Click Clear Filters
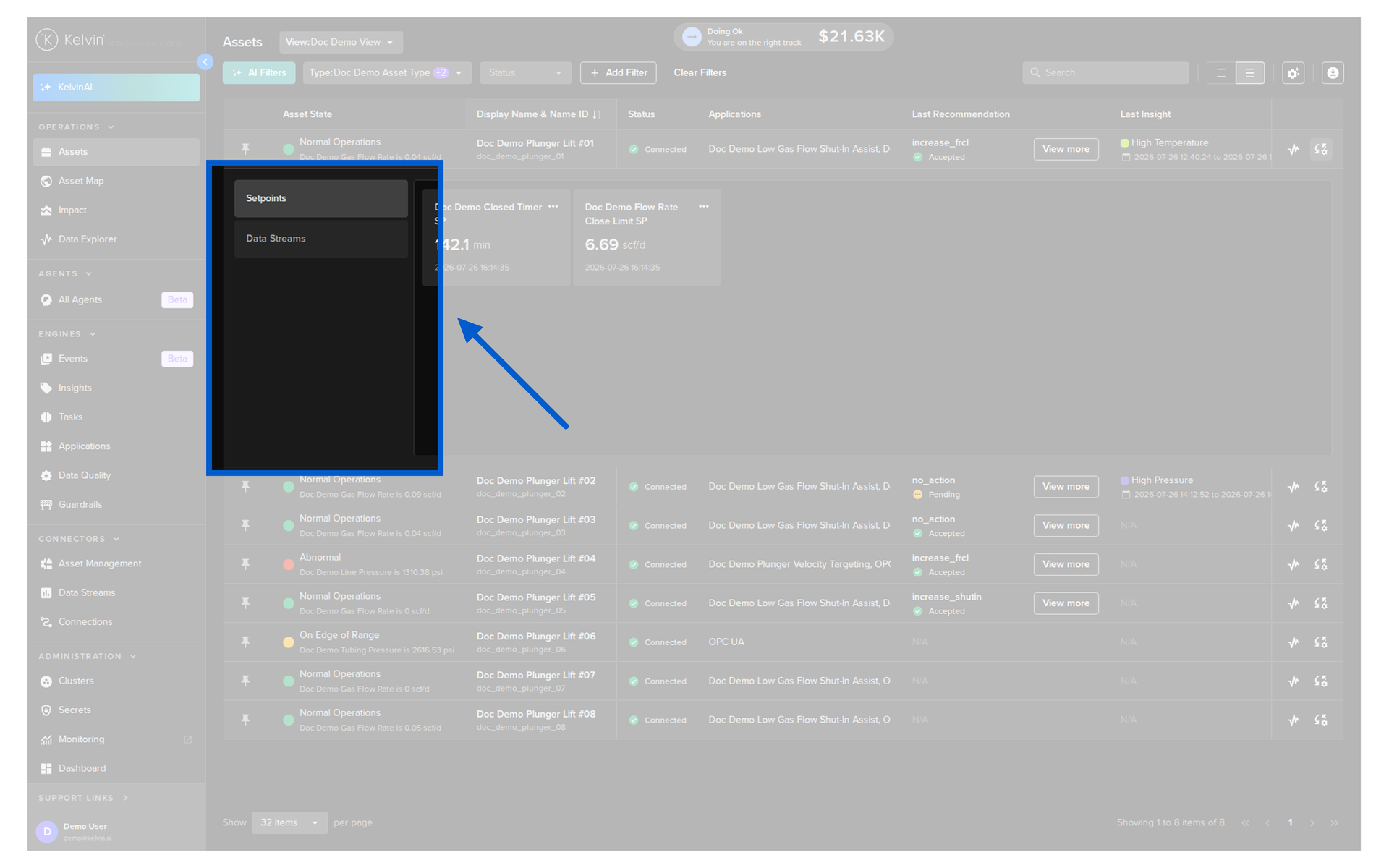Viewport: 1389px width, 868px height. [x=700, y=72]
